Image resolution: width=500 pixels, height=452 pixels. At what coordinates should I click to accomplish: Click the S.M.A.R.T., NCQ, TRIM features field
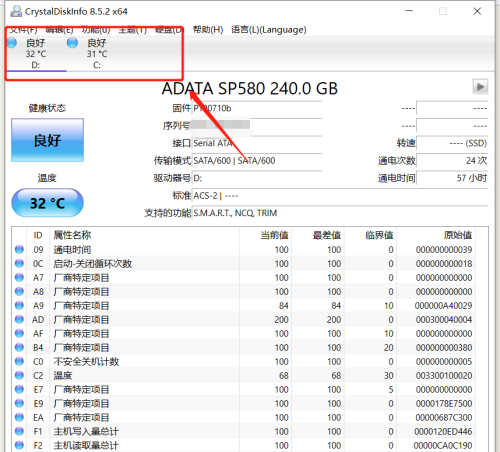340,213
